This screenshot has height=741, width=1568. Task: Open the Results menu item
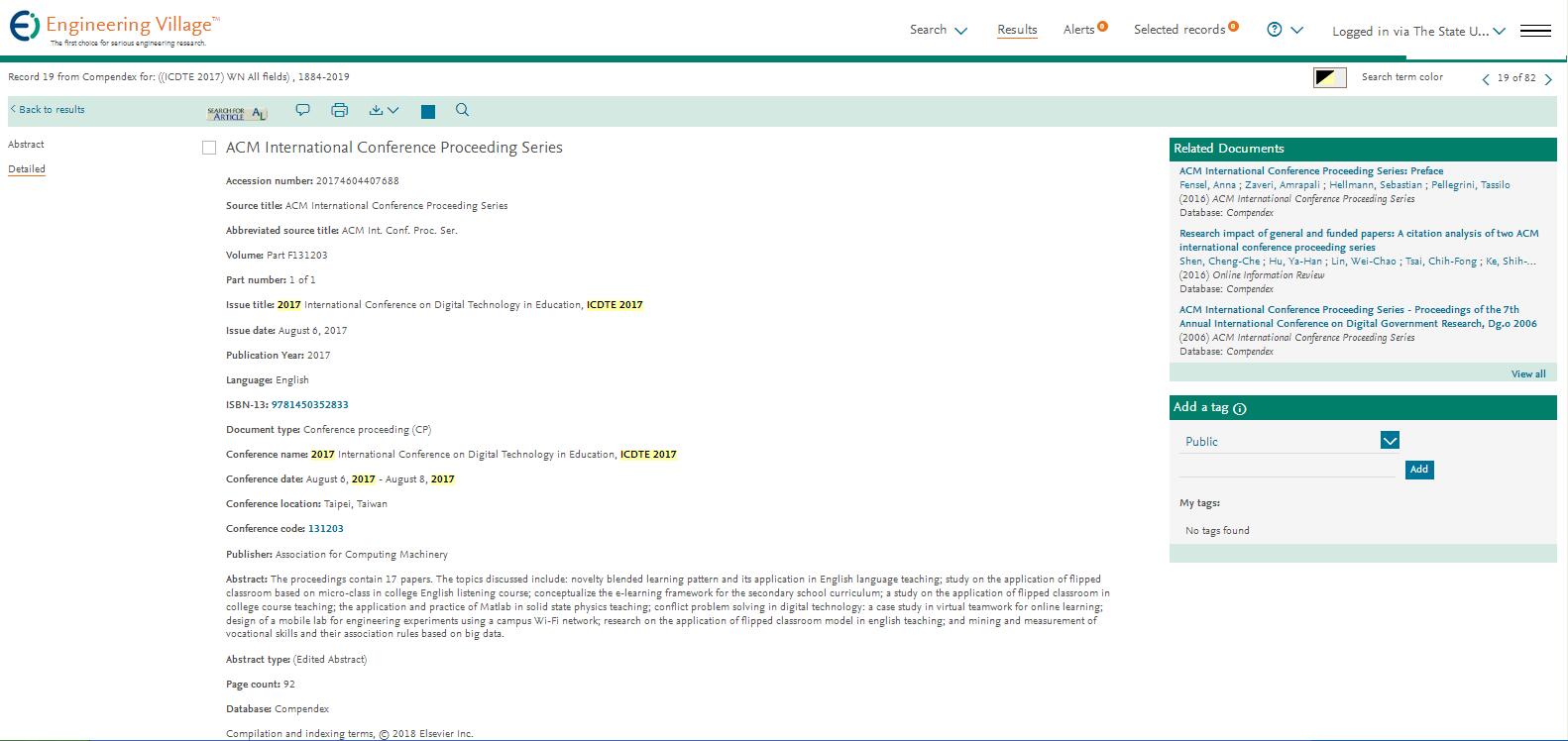tap(1017, 30)
